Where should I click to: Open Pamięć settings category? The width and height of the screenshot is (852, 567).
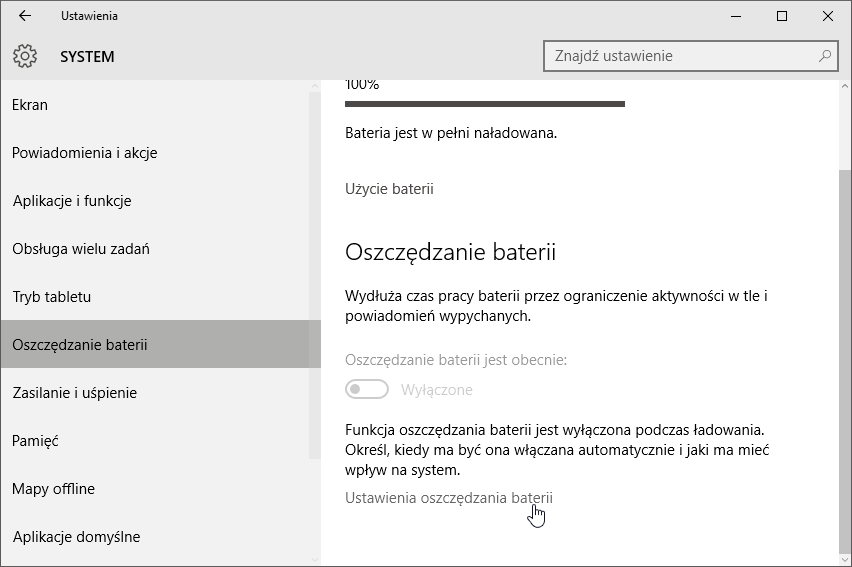click(36, 441)
